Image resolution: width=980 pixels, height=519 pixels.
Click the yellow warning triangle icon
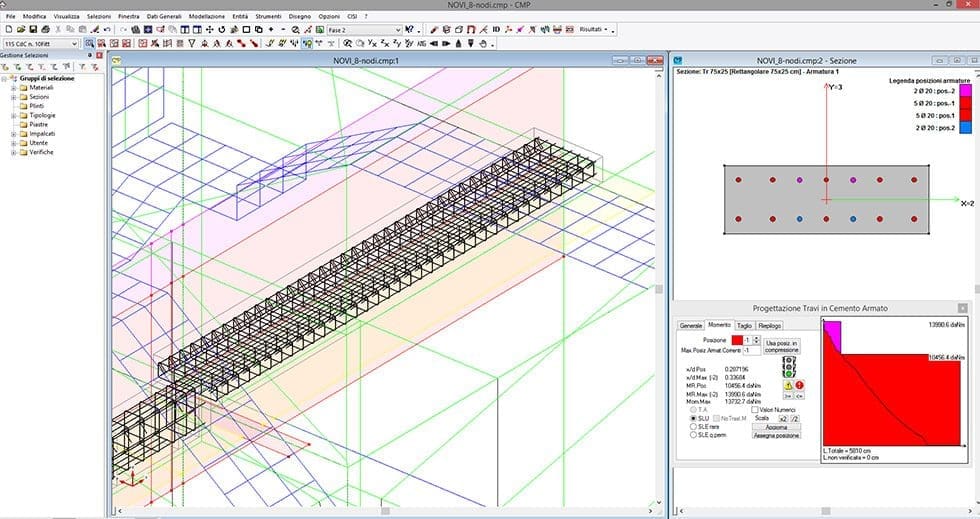(788, 385)
